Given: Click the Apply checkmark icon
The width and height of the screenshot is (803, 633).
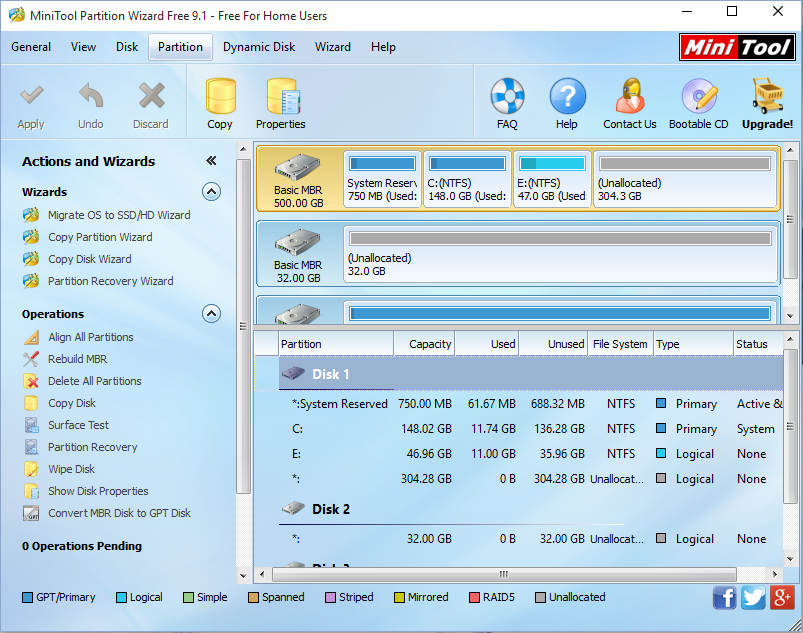Looking at the screenshot, I should [31, 95].
